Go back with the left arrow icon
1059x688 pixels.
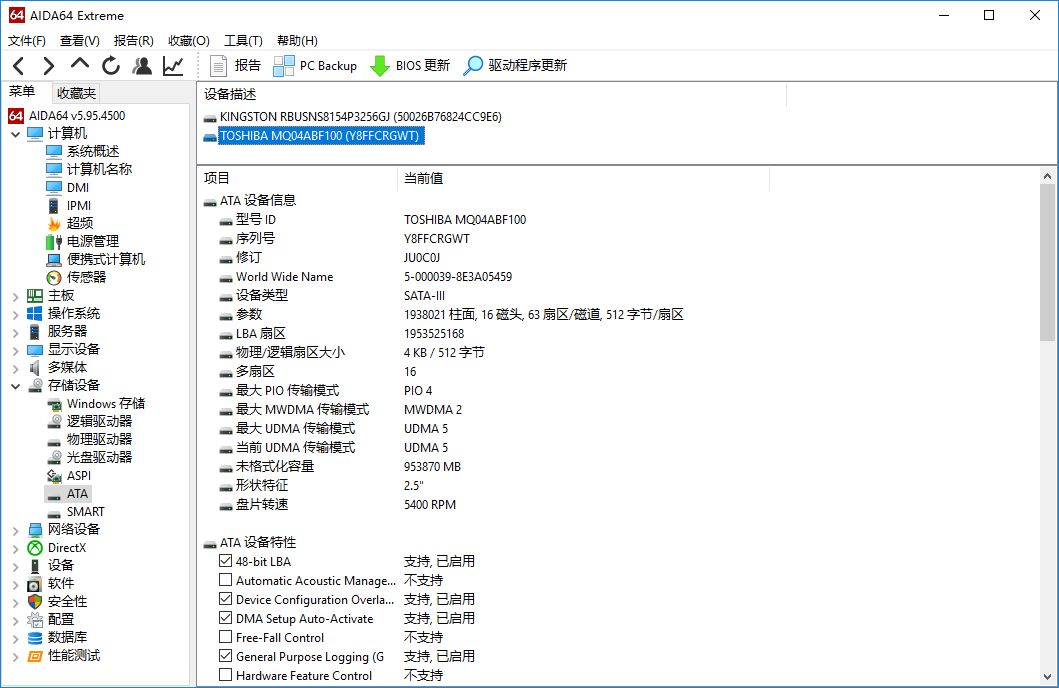[19, 65]
